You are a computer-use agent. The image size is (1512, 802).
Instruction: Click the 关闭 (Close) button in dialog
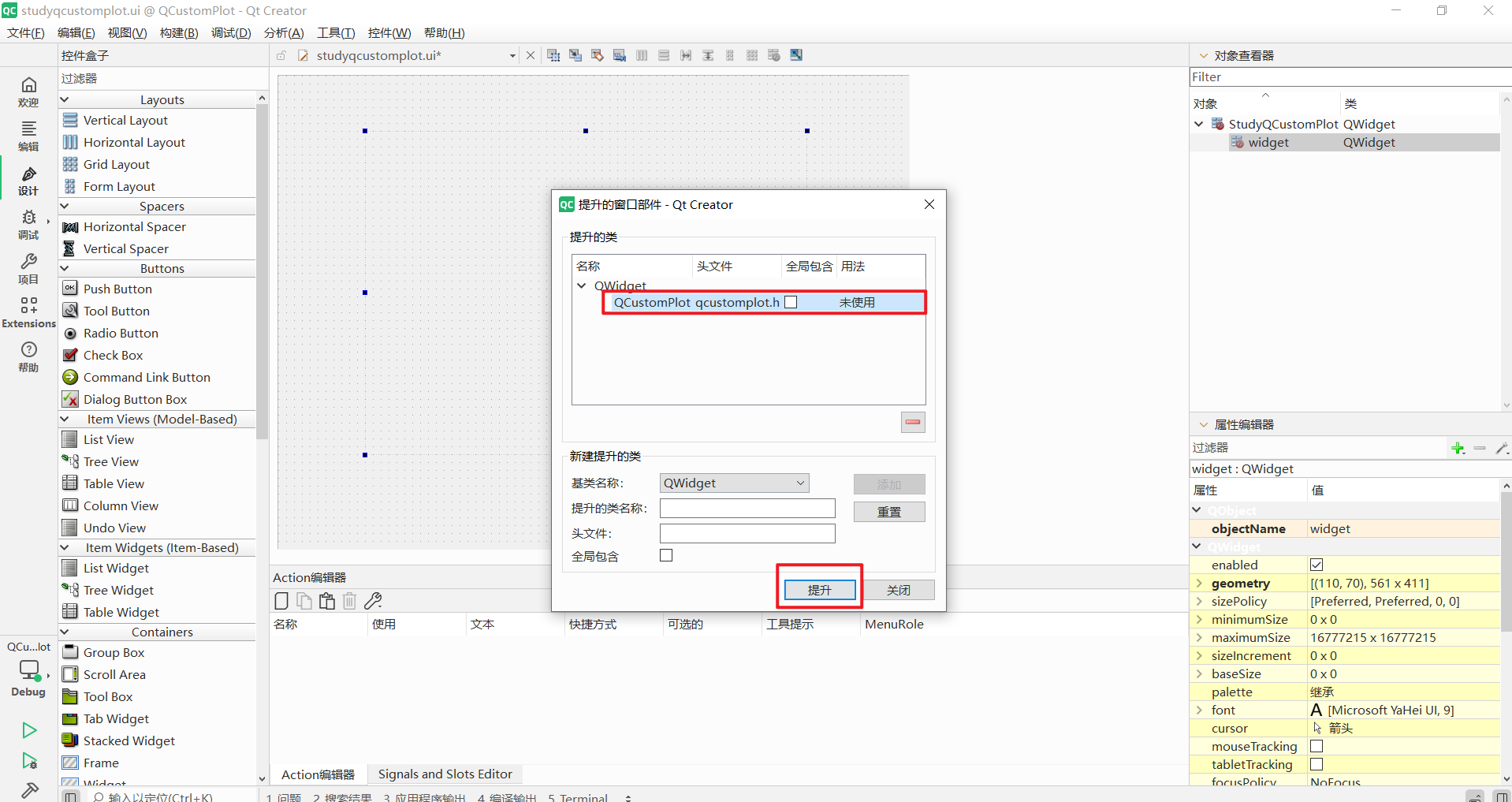click(899, 590)
